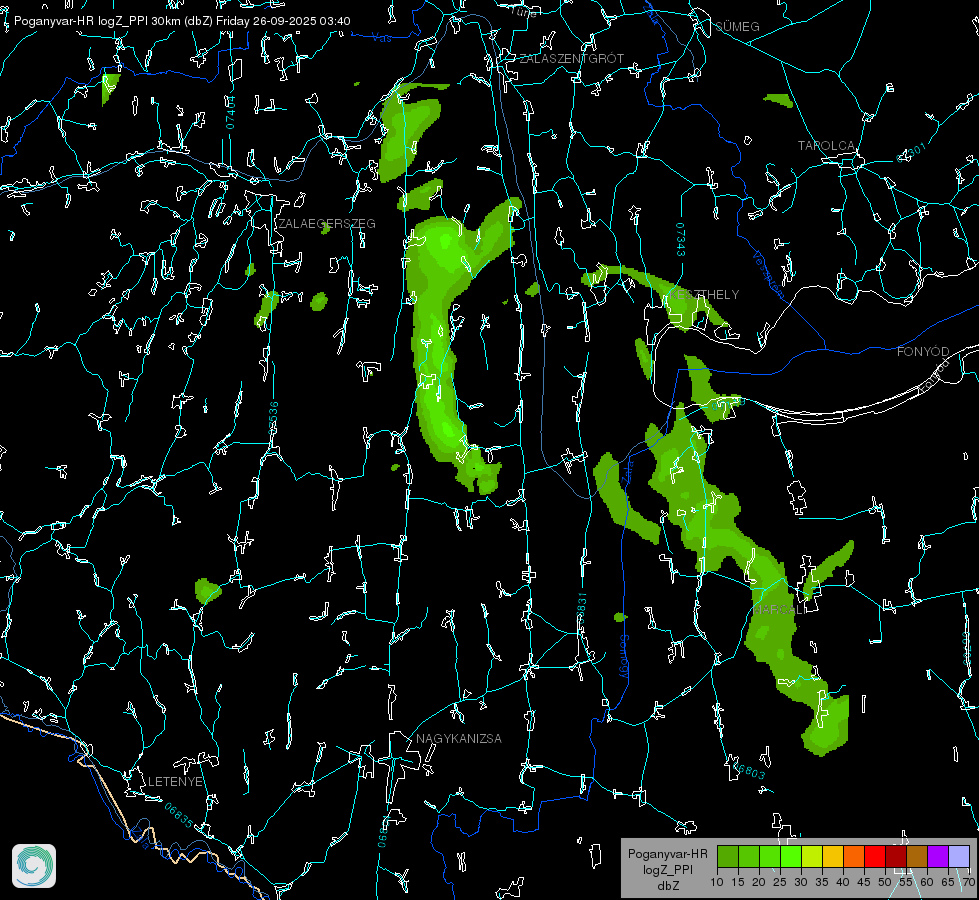Viewport: 979px width, 900px height.
Task: Select road number label 06536
Action: (273, 418)
